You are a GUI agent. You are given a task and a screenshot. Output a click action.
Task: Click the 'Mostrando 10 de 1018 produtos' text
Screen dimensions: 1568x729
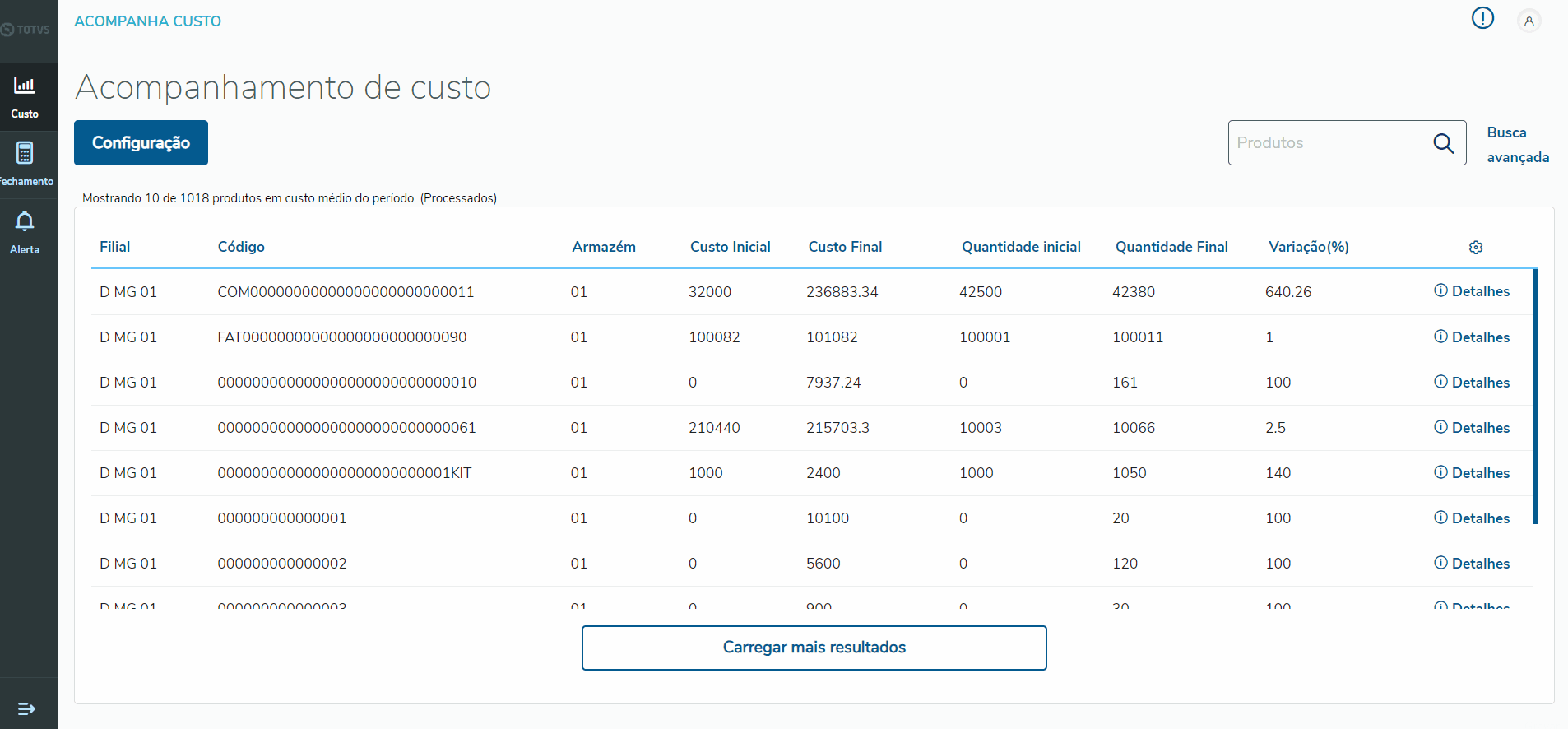[x=290, y=198]
